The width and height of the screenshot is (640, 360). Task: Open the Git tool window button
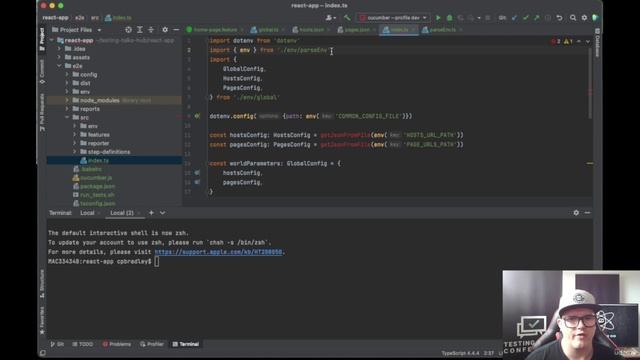(57, 344)
